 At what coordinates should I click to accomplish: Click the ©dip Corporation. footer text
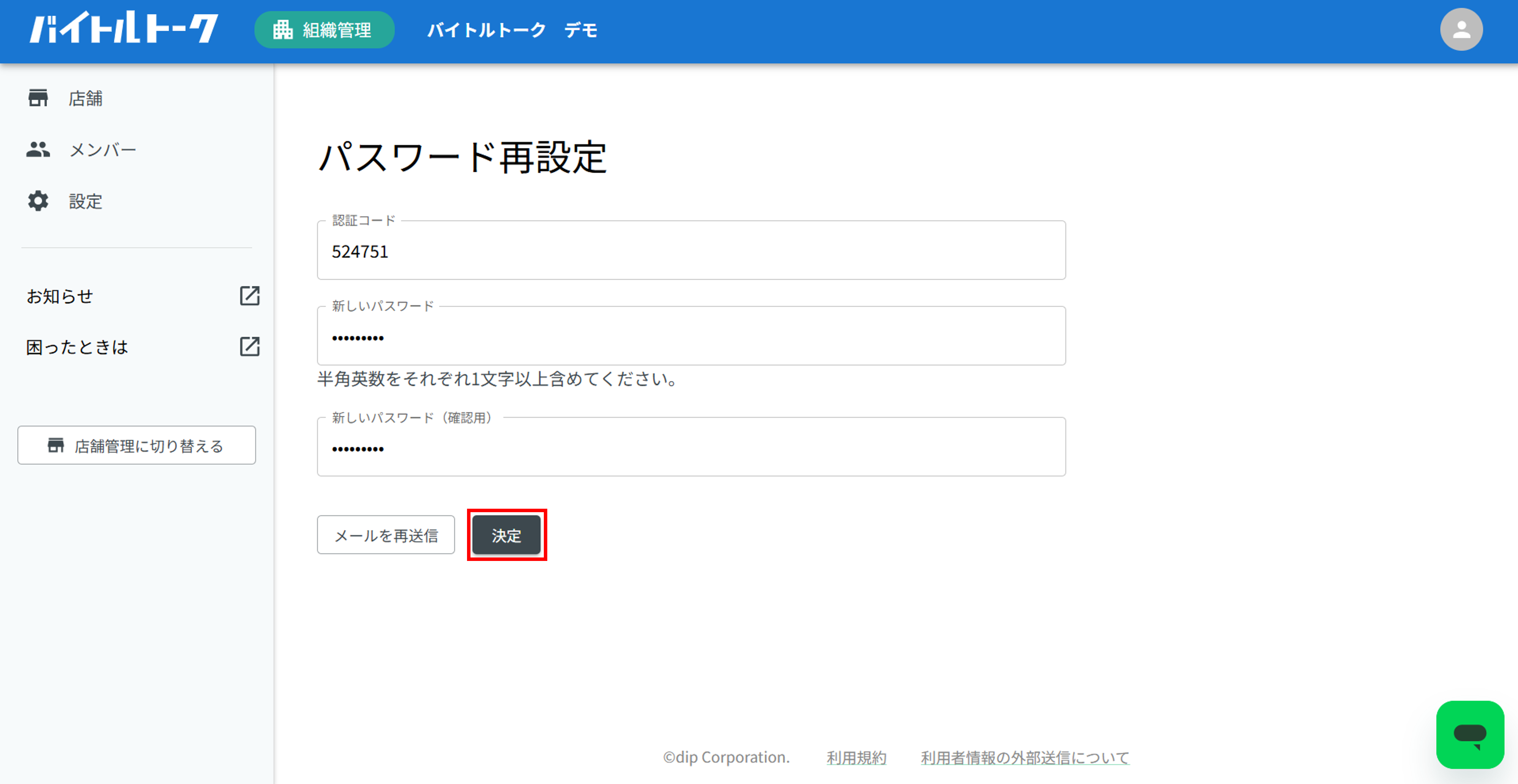[726, 757]
